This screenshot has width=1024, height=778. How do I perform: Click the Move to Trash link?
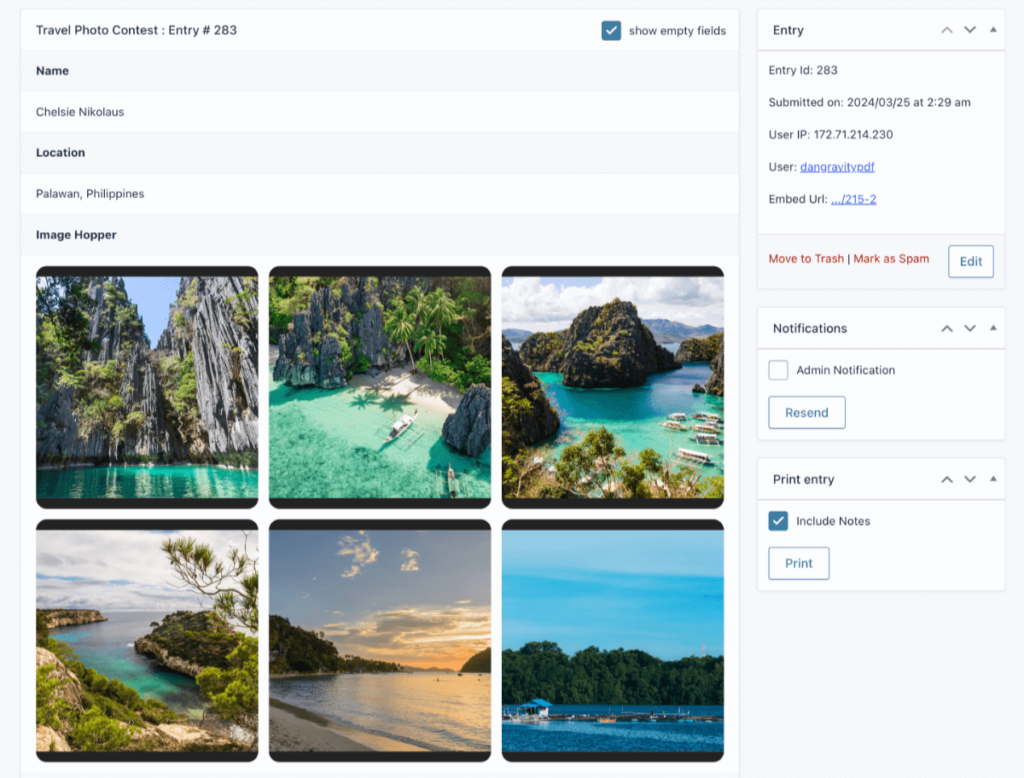[x=806, y=259]
